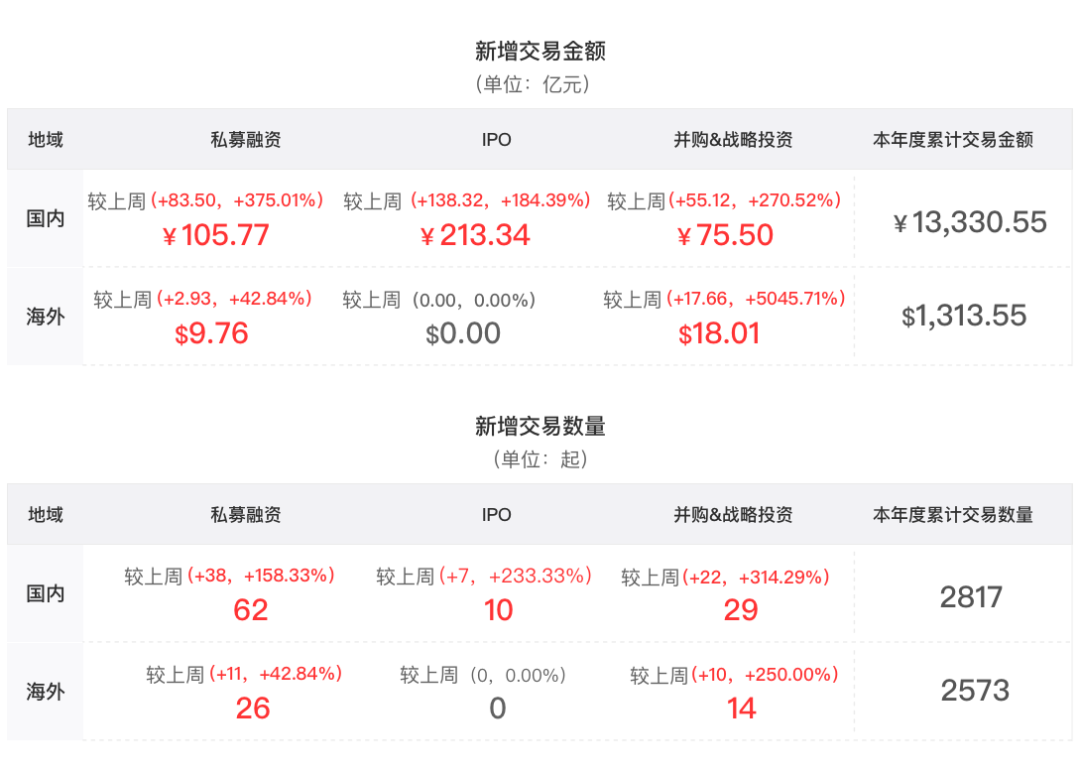The width and height of the screenshot is (1080, 775).
Task: Select the domestic private funding value ¥105.77
Action: [x=216, y=236]
